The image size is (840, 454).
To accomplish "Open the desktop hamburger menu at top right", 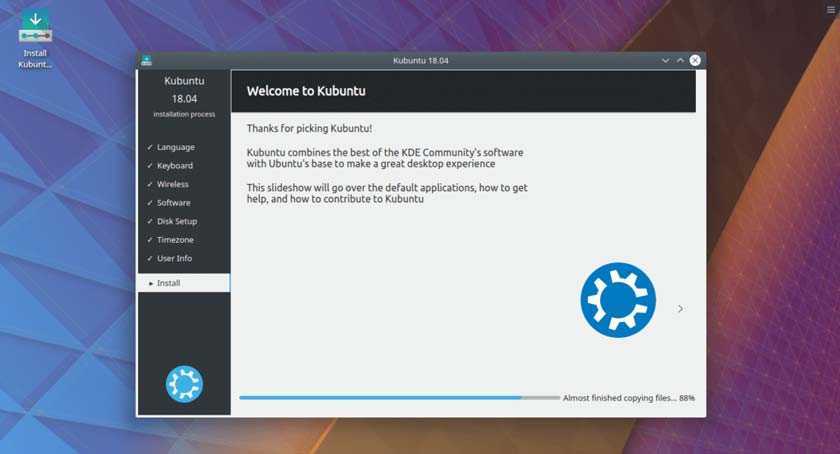I will tap(831, 9).
